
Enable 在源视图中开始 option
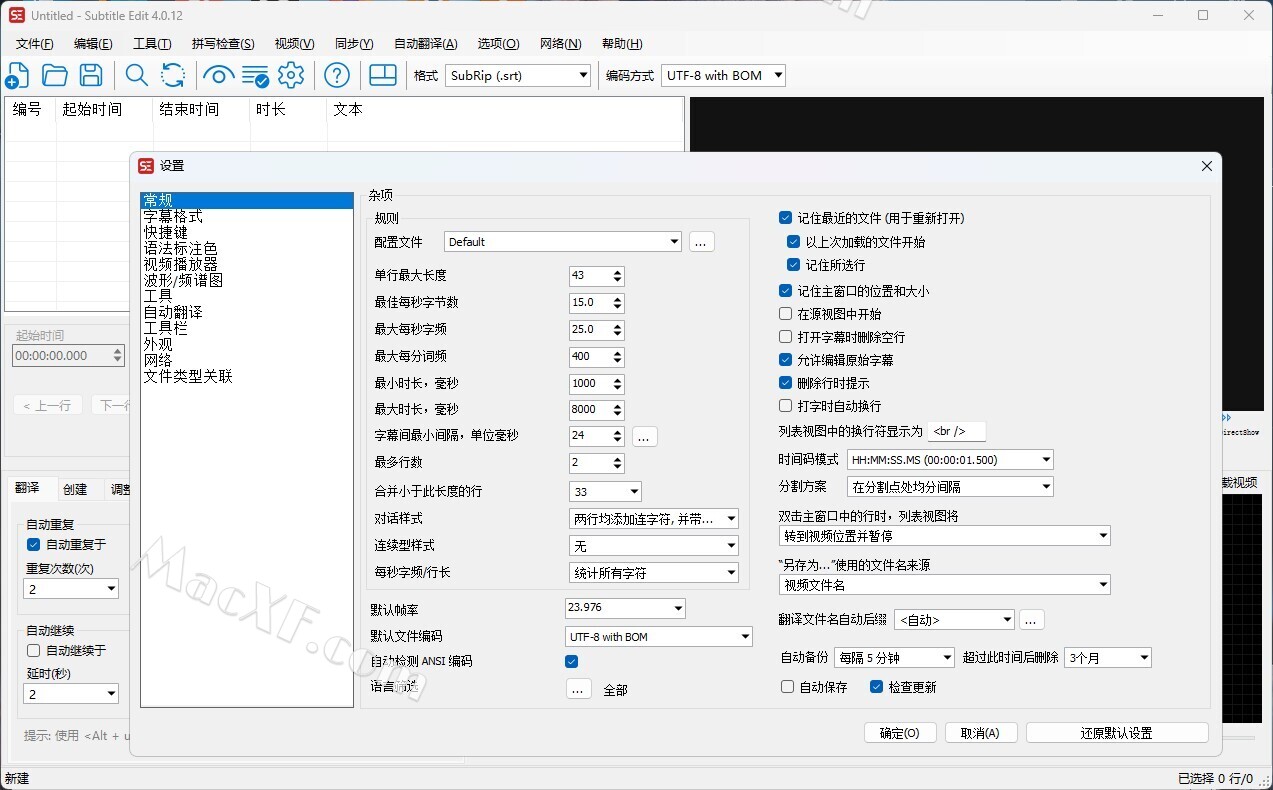point(785,314)
